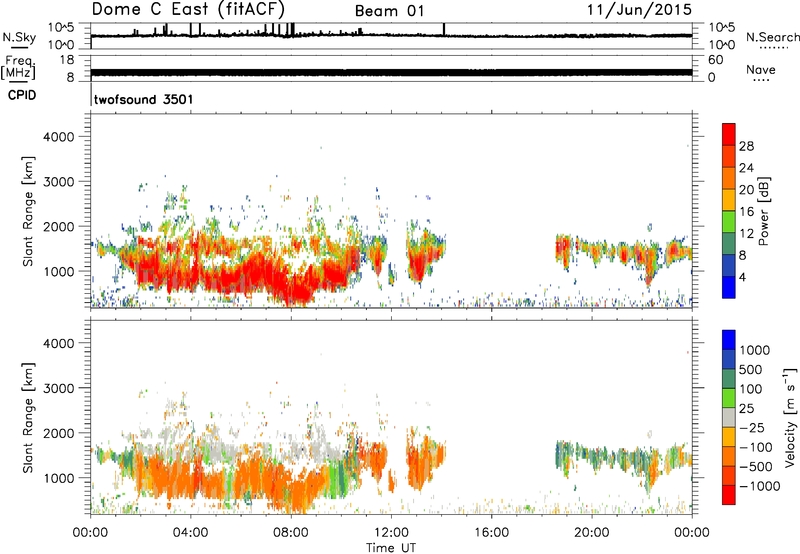Image resolution: width=800 pixels, height=554 pixels.
Task: Click the '18' frequency axis tick
Action: tap(67, 60)
